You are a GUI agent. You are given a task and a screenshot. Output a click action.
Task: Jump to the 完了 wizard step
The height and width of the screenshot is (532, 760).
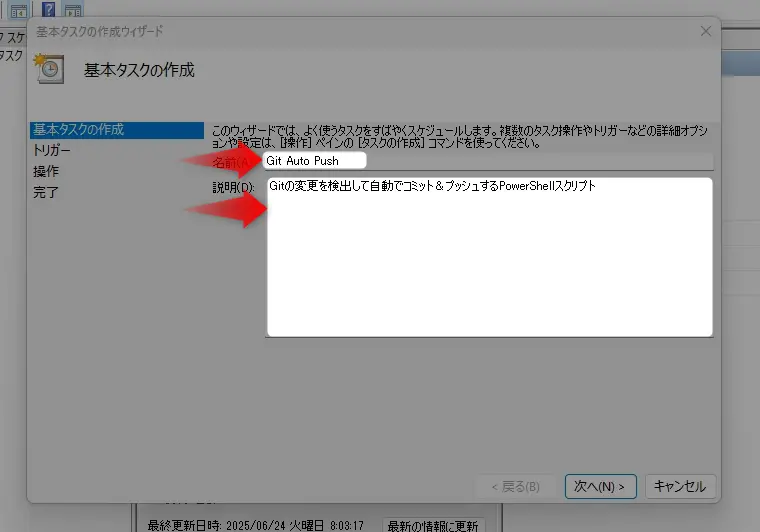46,192
